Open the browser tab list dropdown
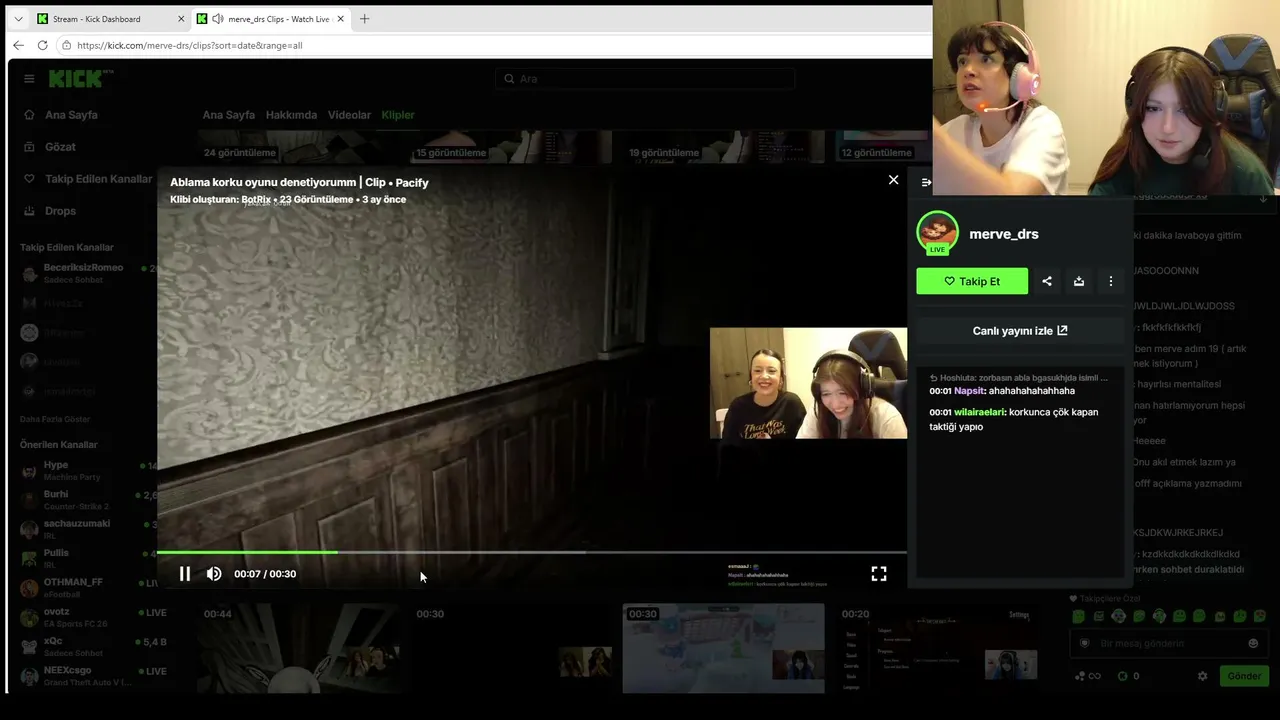This screenshot has width=1280, height=720. click(x=18, y=19)
